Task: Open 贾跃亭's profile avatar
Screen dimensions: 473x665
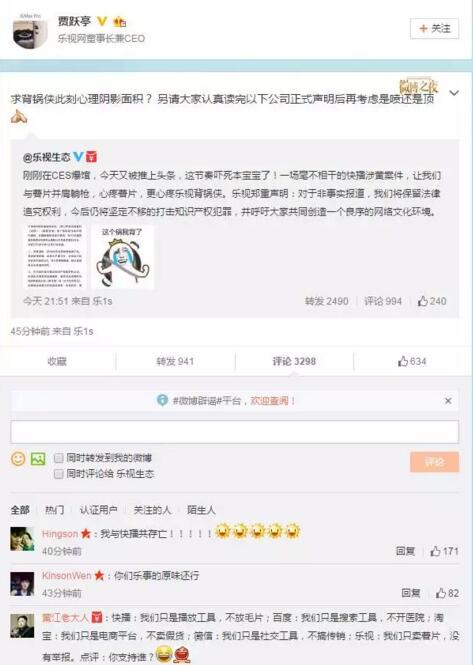Action: (x=30, y=31)
